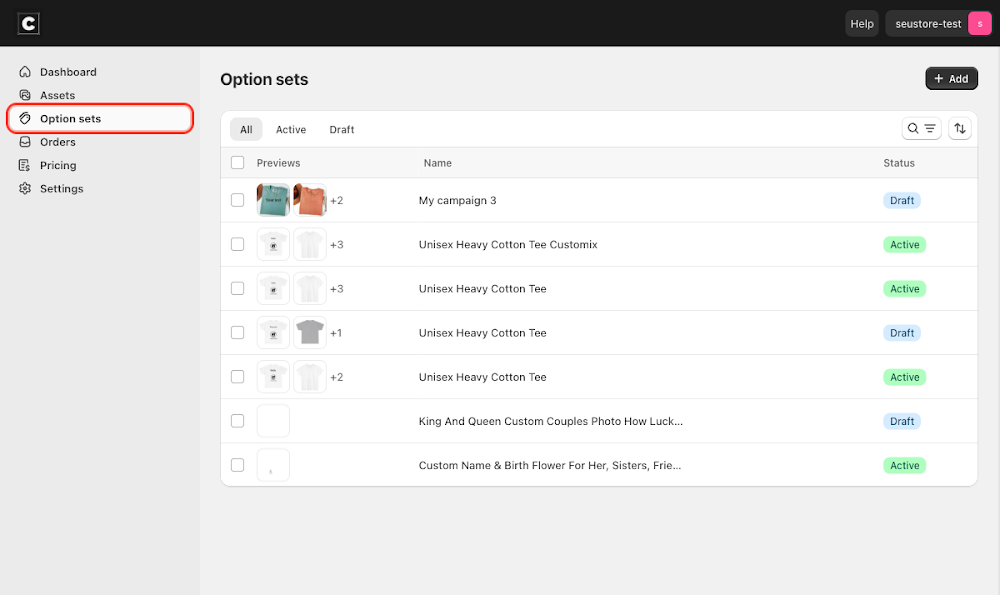Click the Dashboard home icon
Viewport: 1000px width, 595px height.
[x=25, y=71]
